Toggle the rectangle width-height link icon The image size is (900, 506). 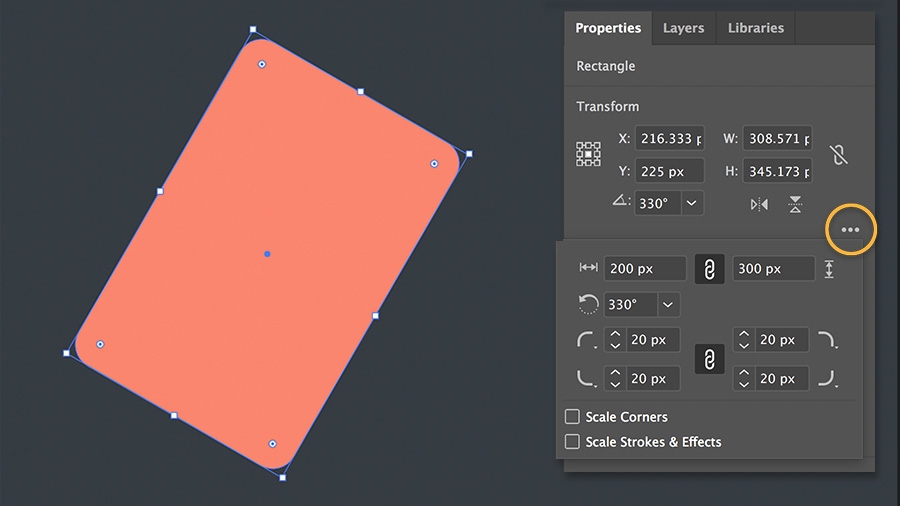(709, 269)
